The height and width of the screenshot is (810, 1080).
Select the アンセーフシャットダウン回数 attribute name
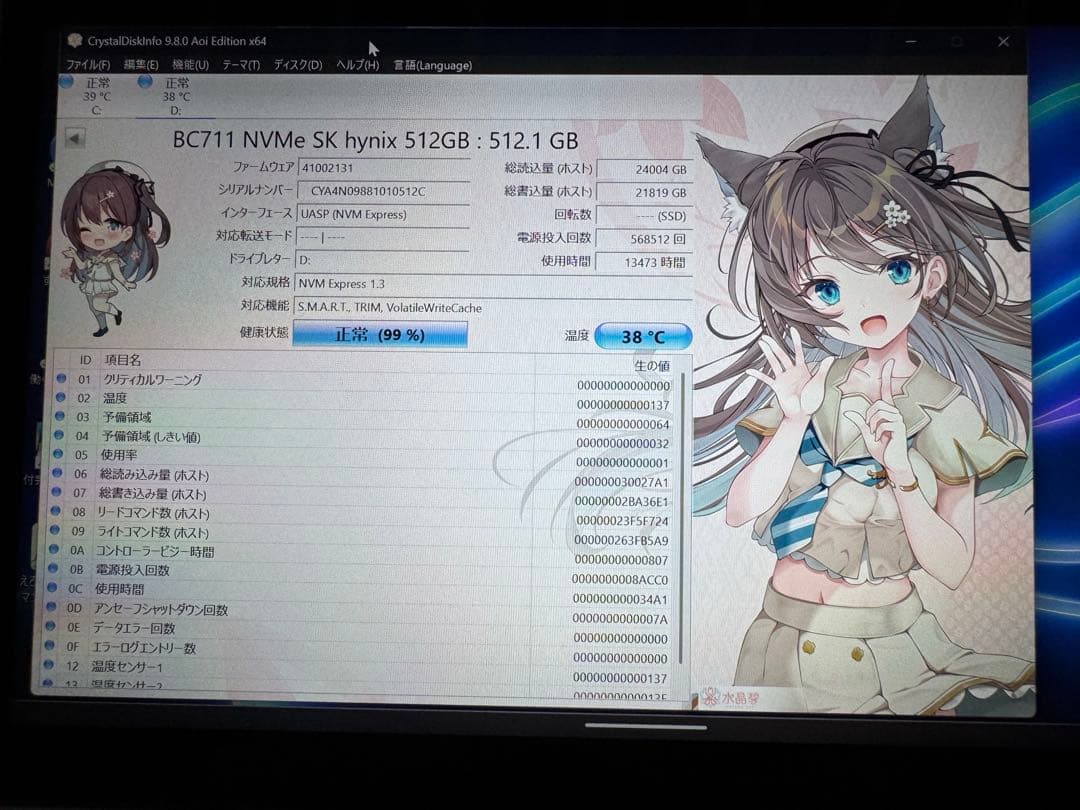click(160, 609)
